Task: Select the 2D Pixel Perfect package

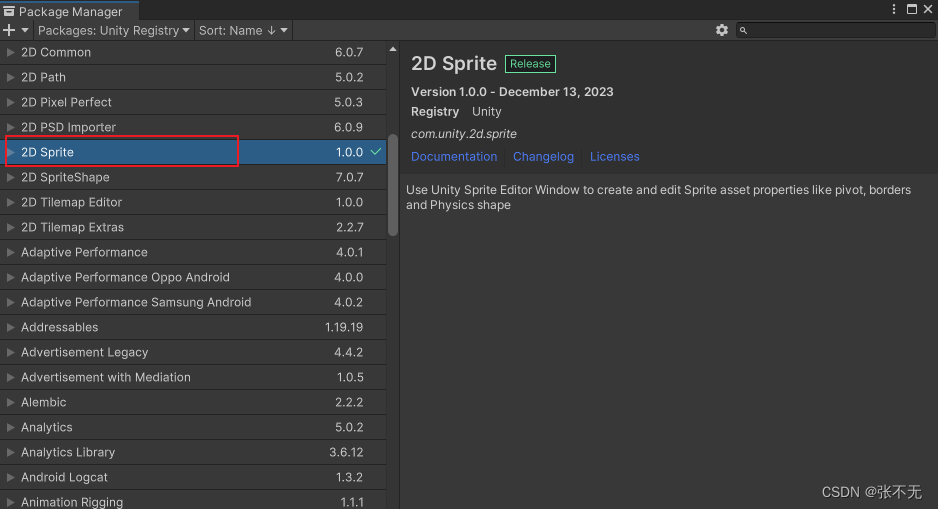Action: point(193,102)
